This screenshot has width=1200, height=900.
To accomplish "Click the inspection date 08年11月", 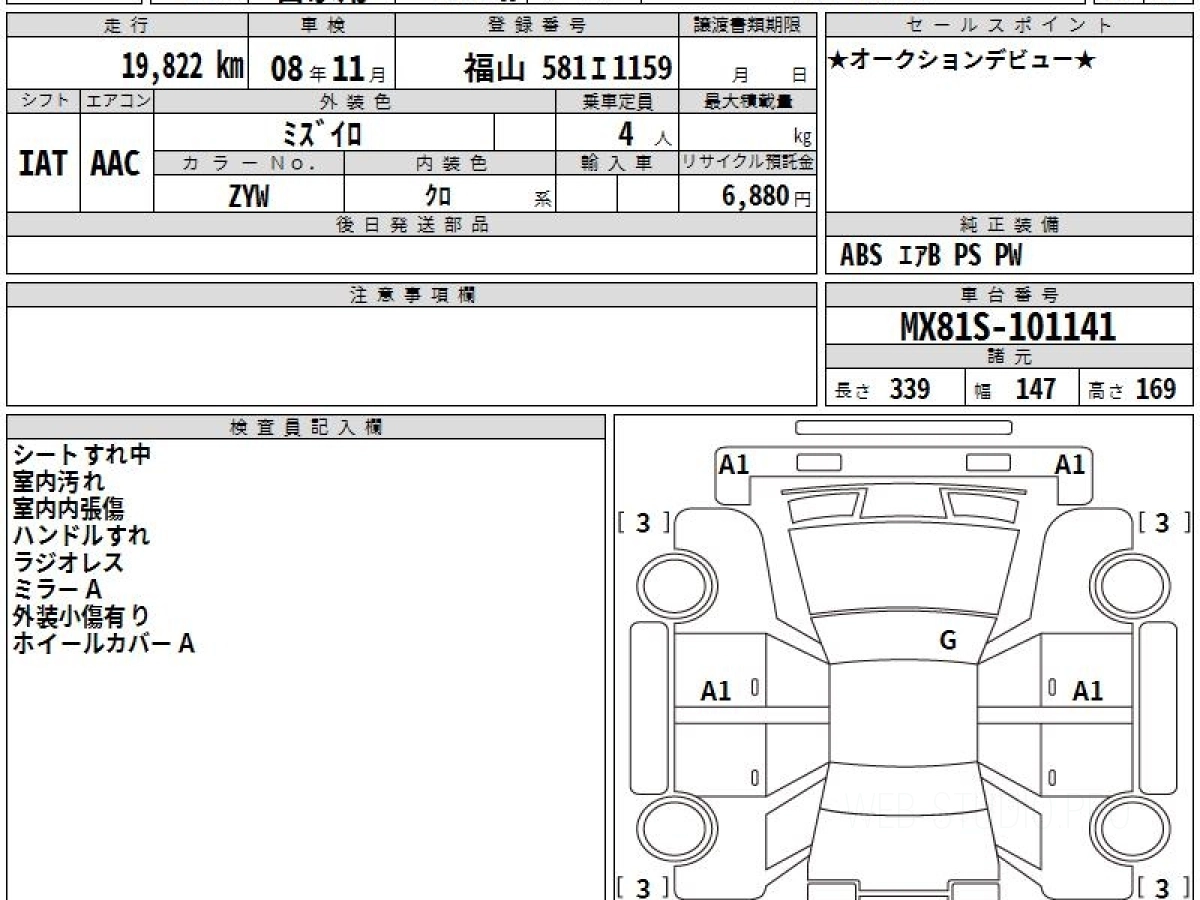I will coord(327,69).
